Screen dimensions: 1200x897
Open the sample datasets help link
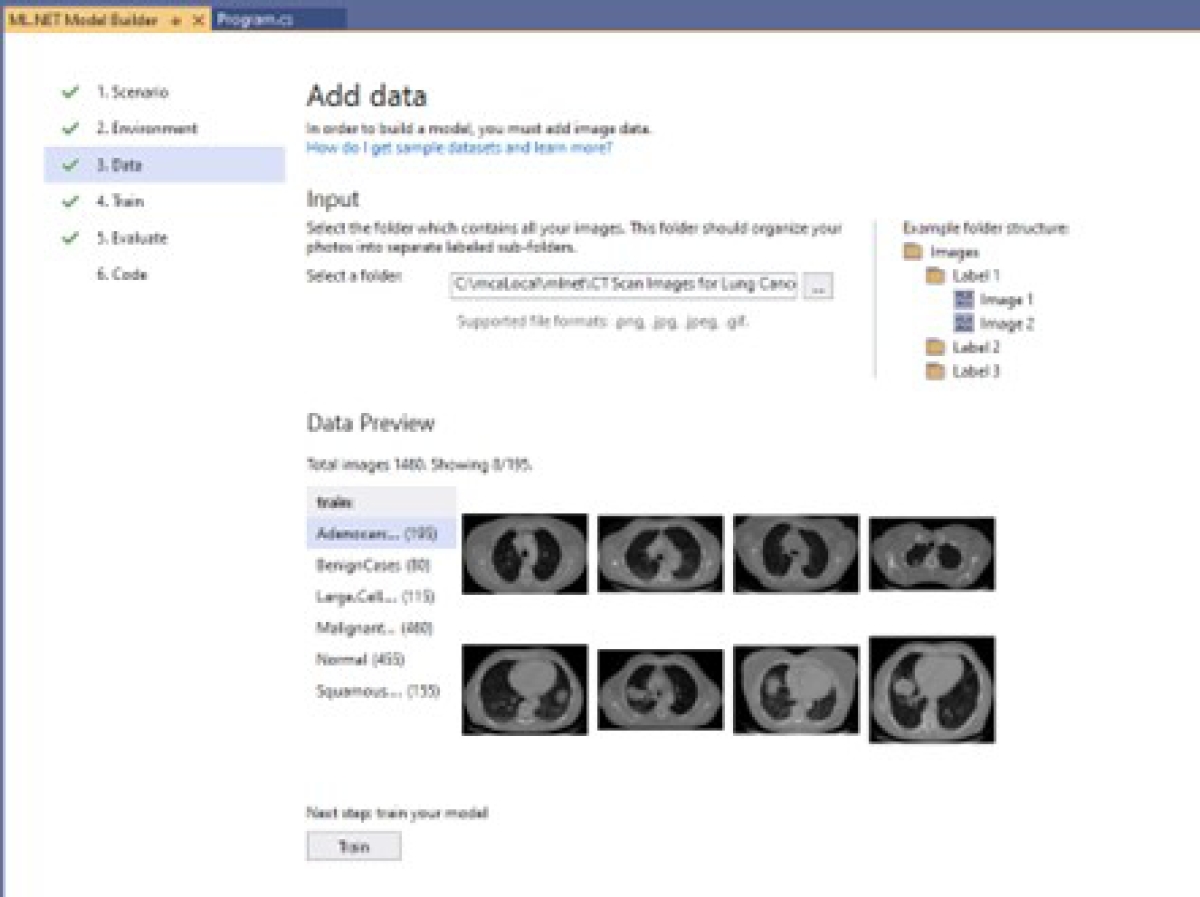pyautogui.click(x=459, y=148)
